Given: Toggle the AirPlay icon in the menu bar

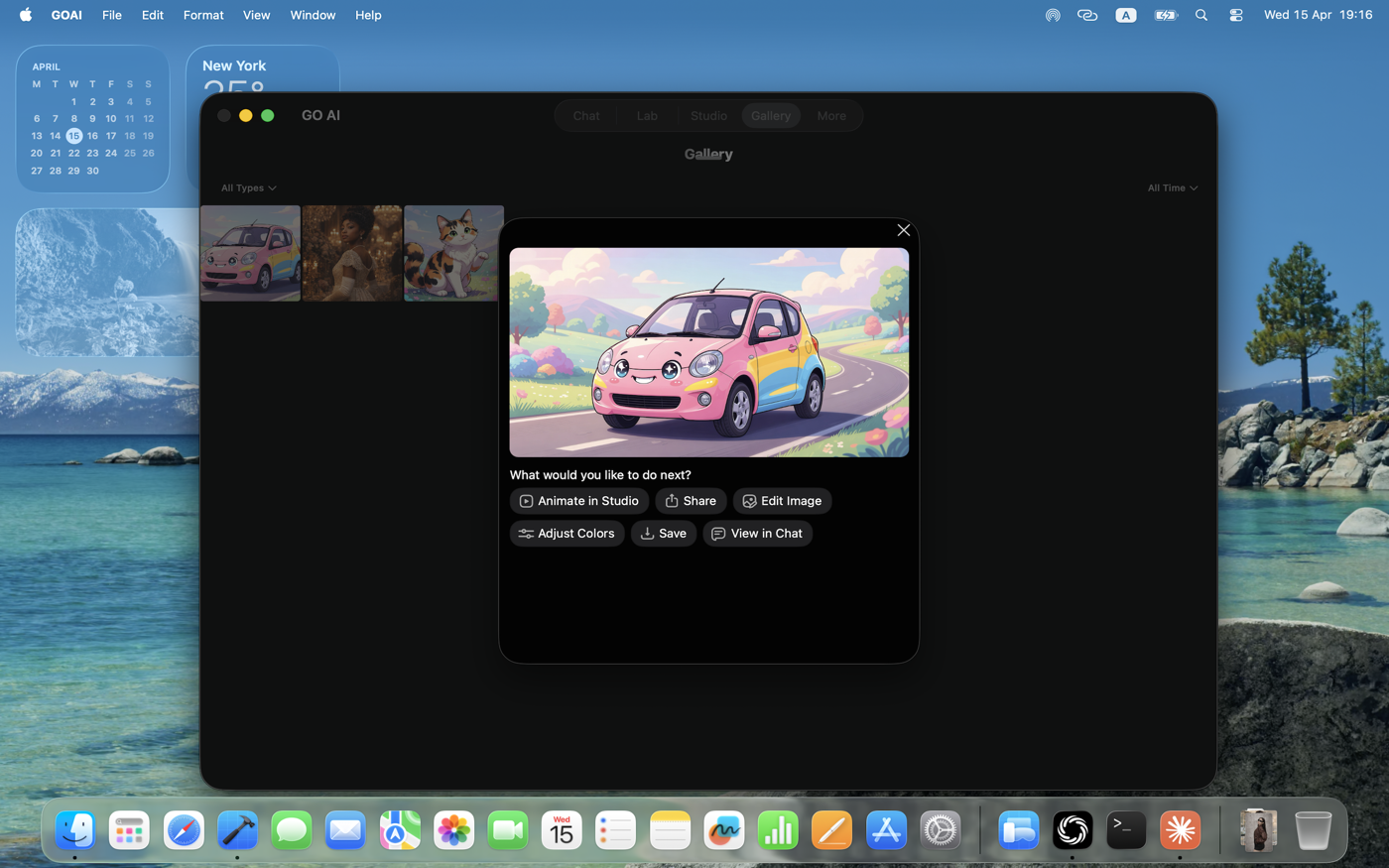Looking at the screenshot, I should [1052, 15].
